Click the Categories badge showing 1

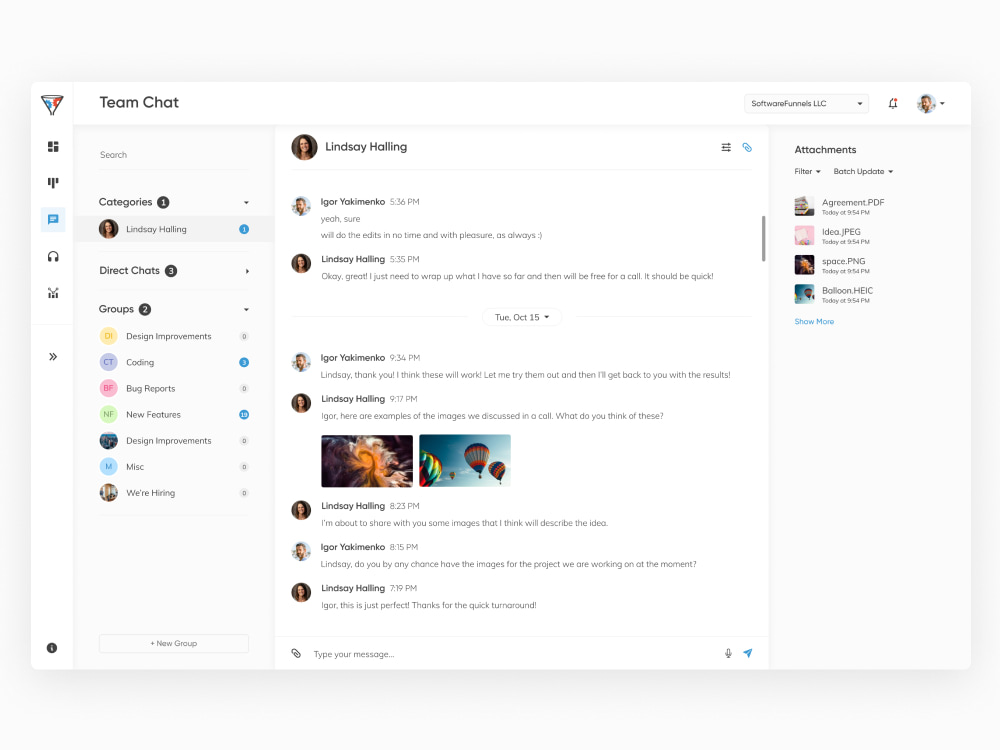click(163, 202)
